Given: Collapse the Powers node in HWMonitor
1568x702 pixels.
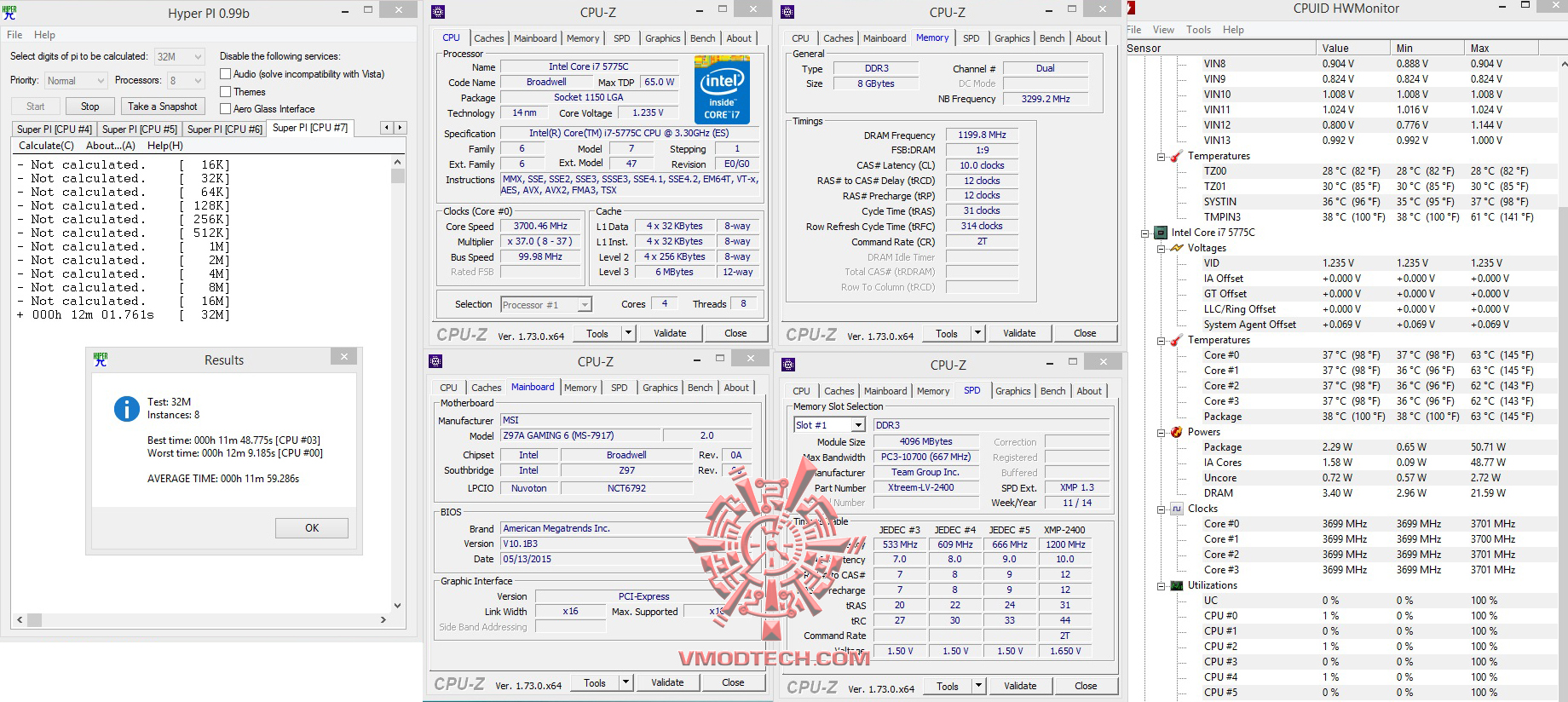Looking at the screenshot, I should 1161,432.
